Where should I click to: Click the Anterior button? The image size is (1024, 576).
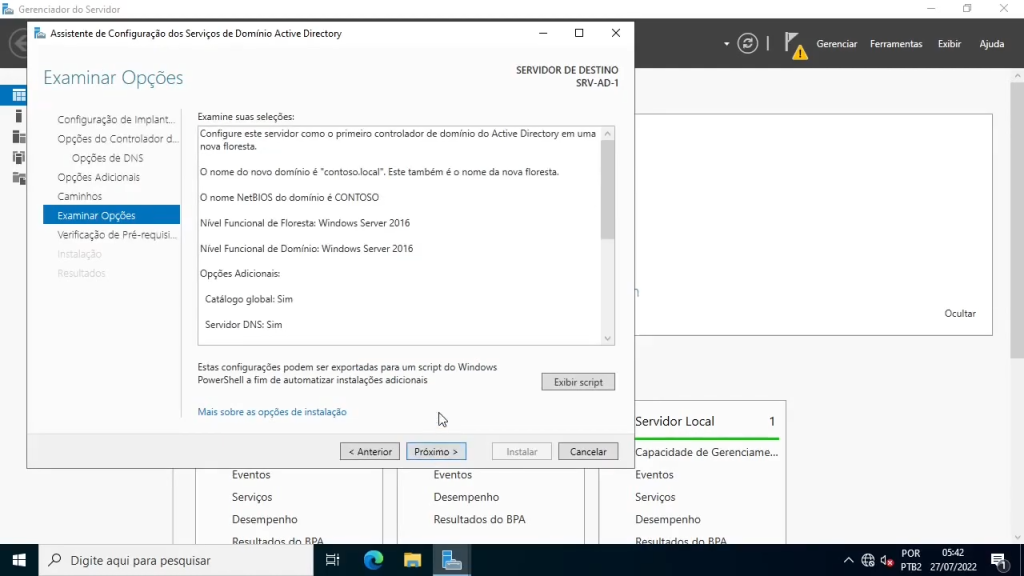(x=370, y=451)
